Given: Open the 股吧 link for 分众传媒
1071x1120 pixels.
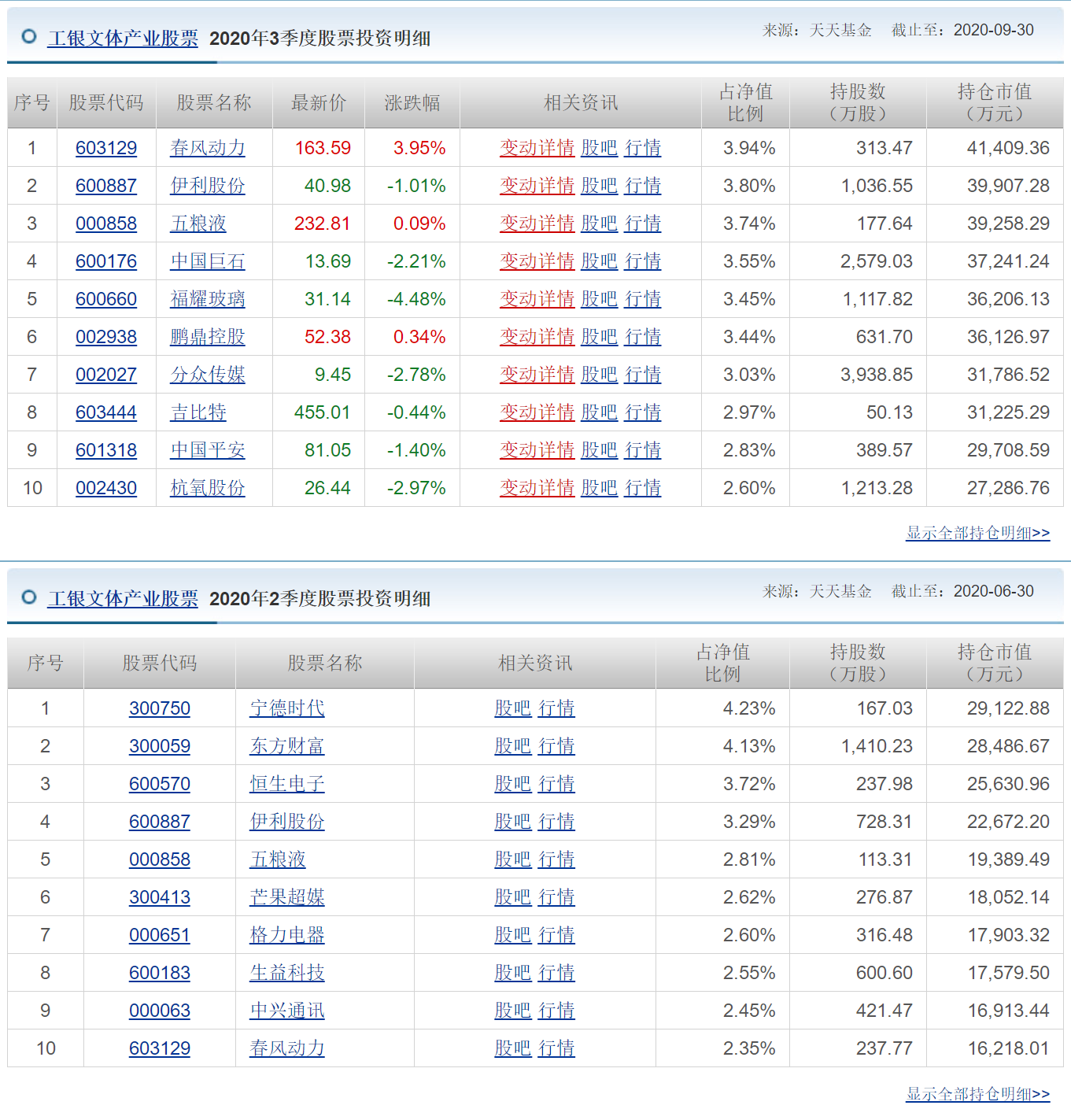Looking at the screenshot, I should click(x=600, y=375).
